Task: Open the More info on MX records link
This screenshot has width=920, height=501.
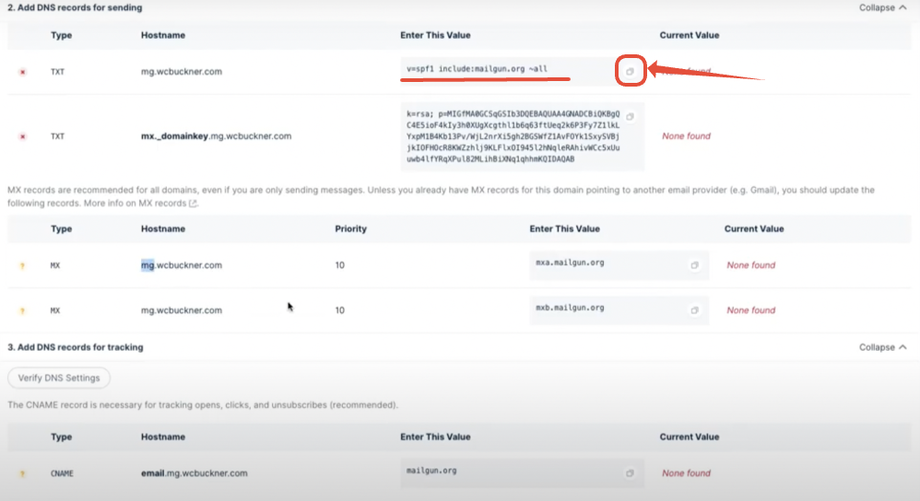Action: coord(152,203)
